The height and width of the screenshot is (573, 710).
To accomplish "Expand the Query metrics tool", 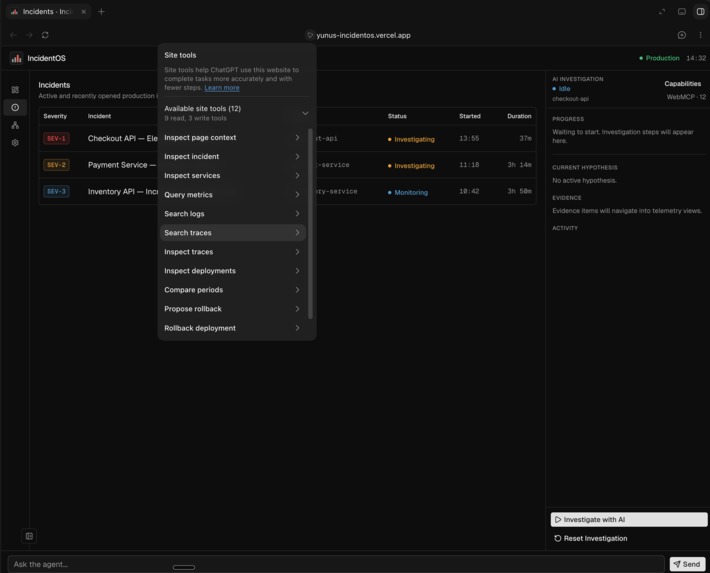I will click(x=233, y=195).
